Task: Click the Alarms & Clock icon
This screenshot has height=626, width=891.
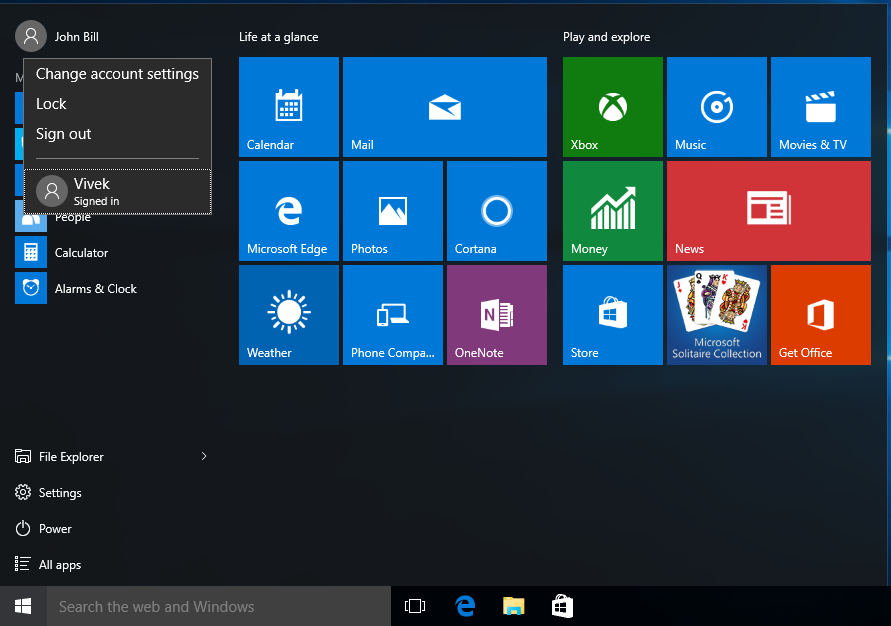Action: coord(31,288)
